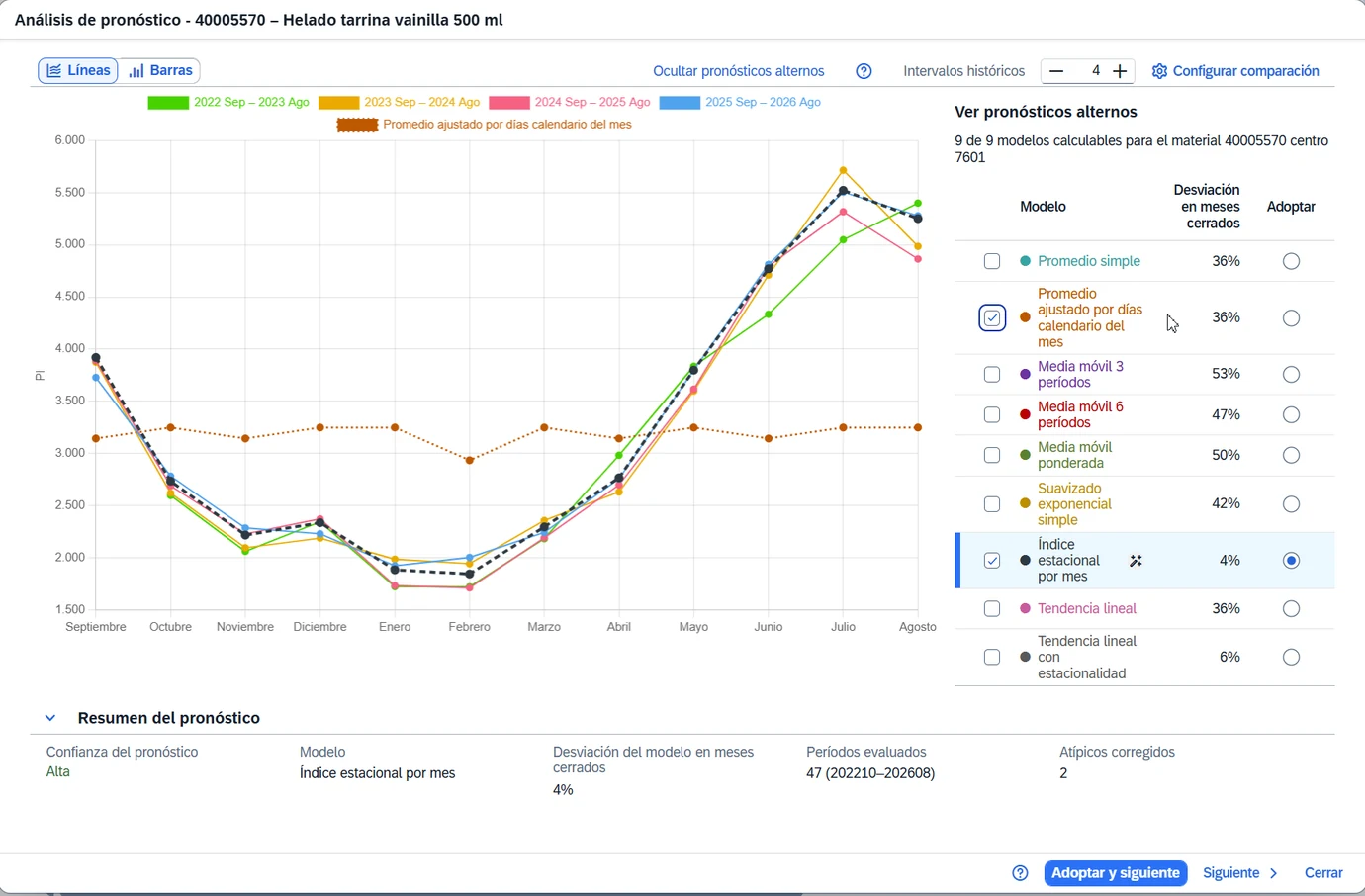This screenshot has height=896, width=1365.
Task: Check Tendencia lineal checkbox
Action: 992,609
